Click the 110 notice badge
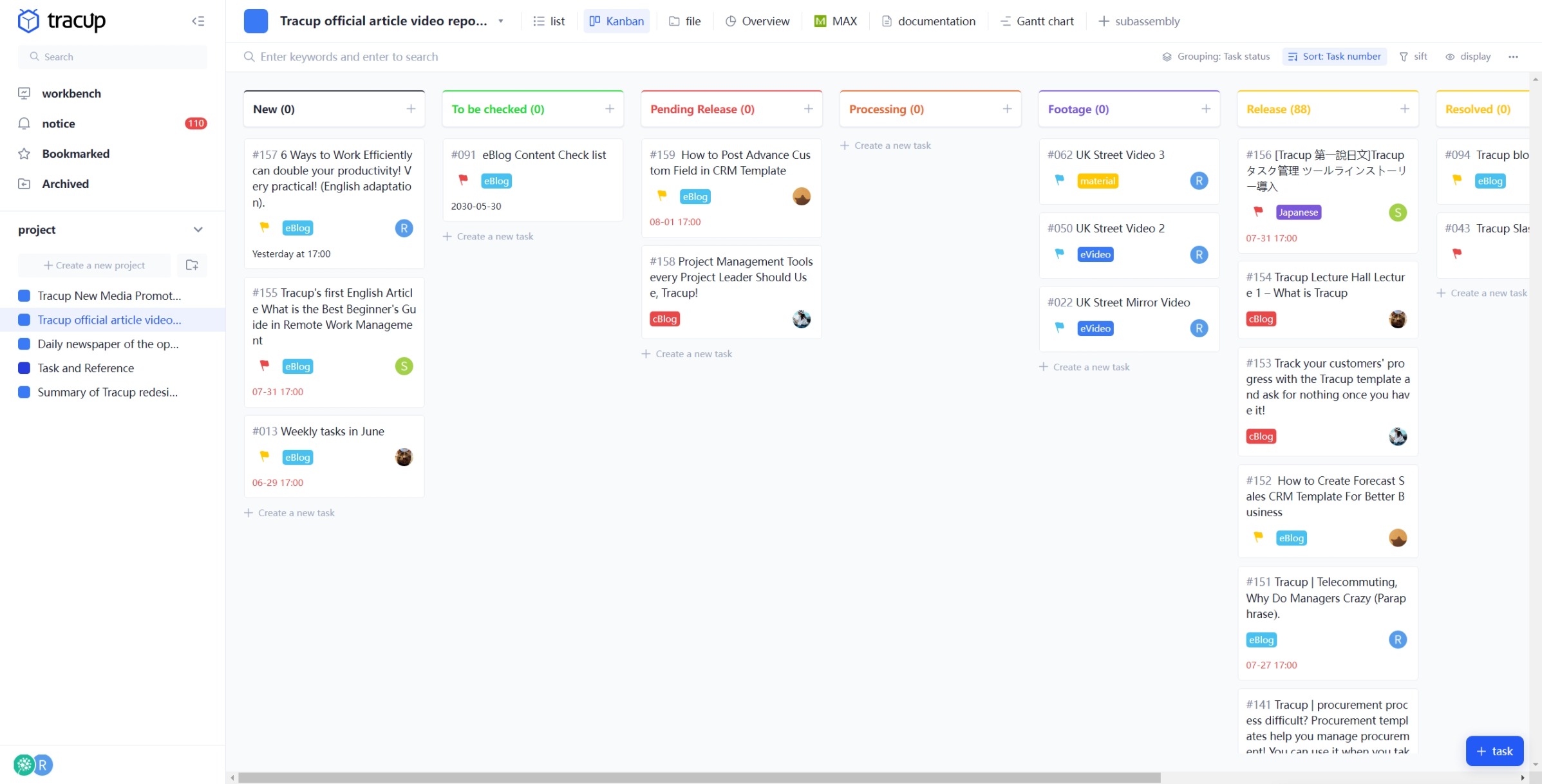 (196, 124)
